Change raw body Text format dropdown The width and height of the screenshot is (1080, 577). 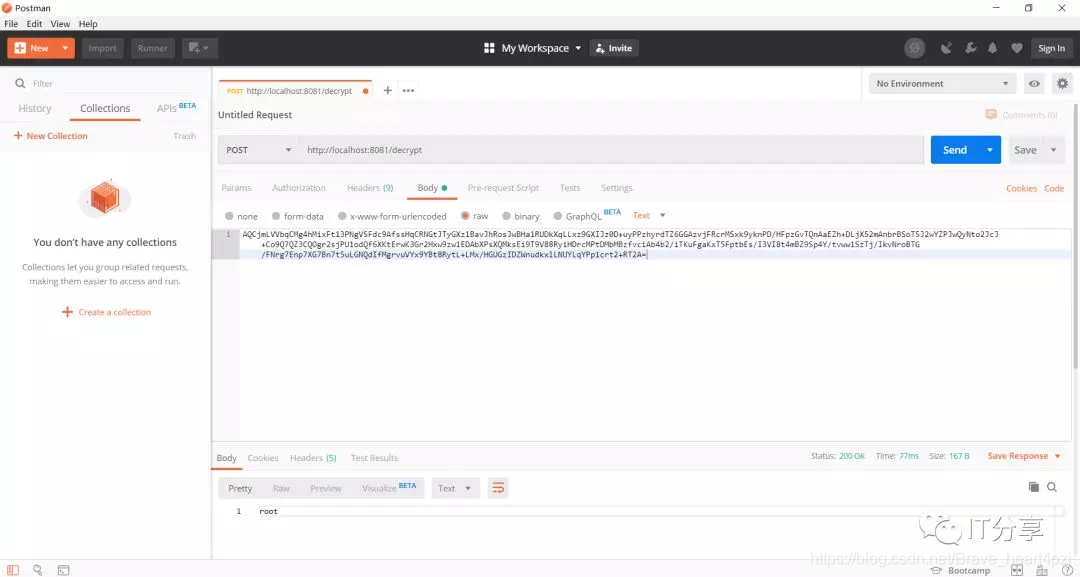649,216
